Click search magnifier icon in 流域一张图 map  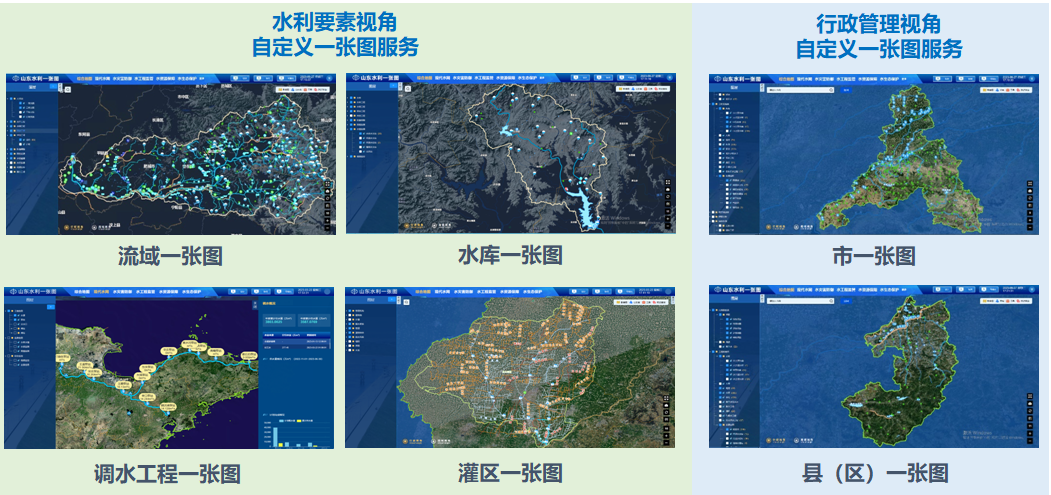(68, 90)
